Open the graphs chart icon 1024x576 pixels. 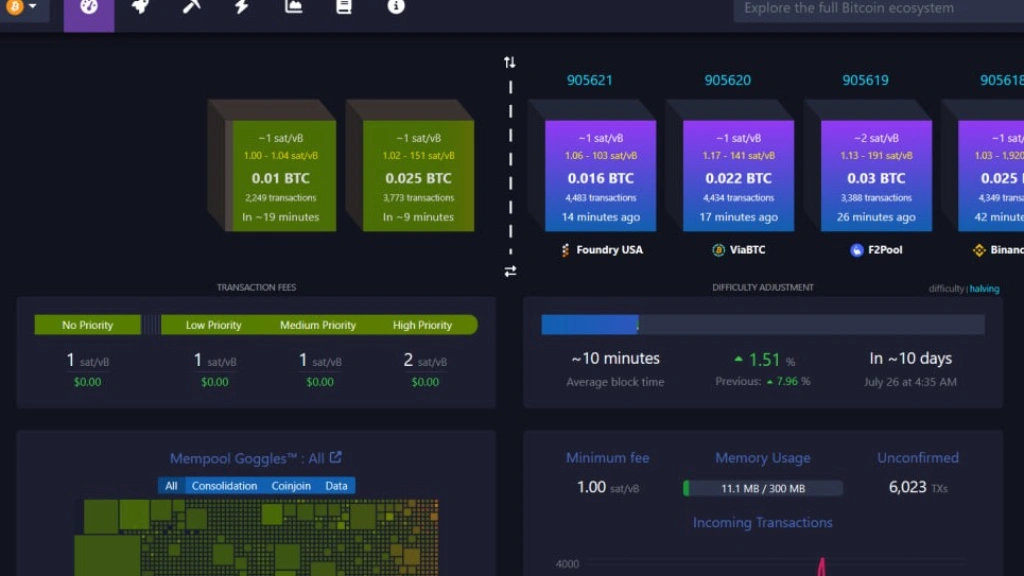pyautogui.click(x=293, y=7)
